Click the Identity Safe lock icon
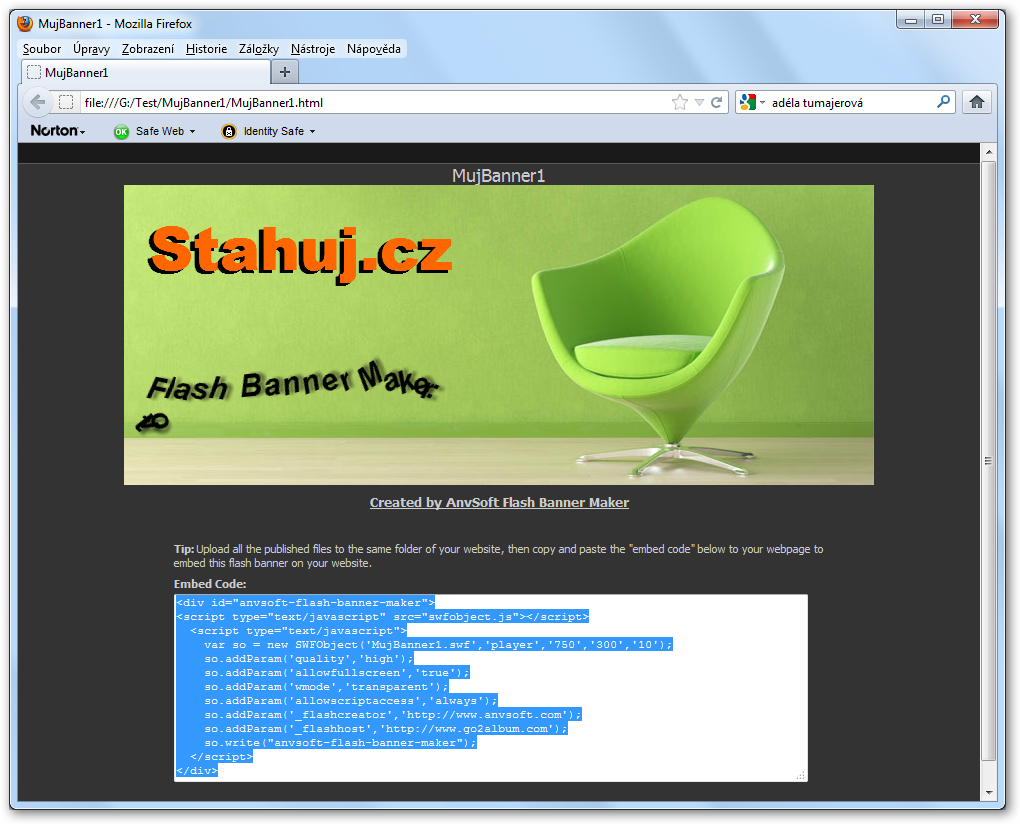Viewport: 1020px width, 824px height. pos(228,131)
